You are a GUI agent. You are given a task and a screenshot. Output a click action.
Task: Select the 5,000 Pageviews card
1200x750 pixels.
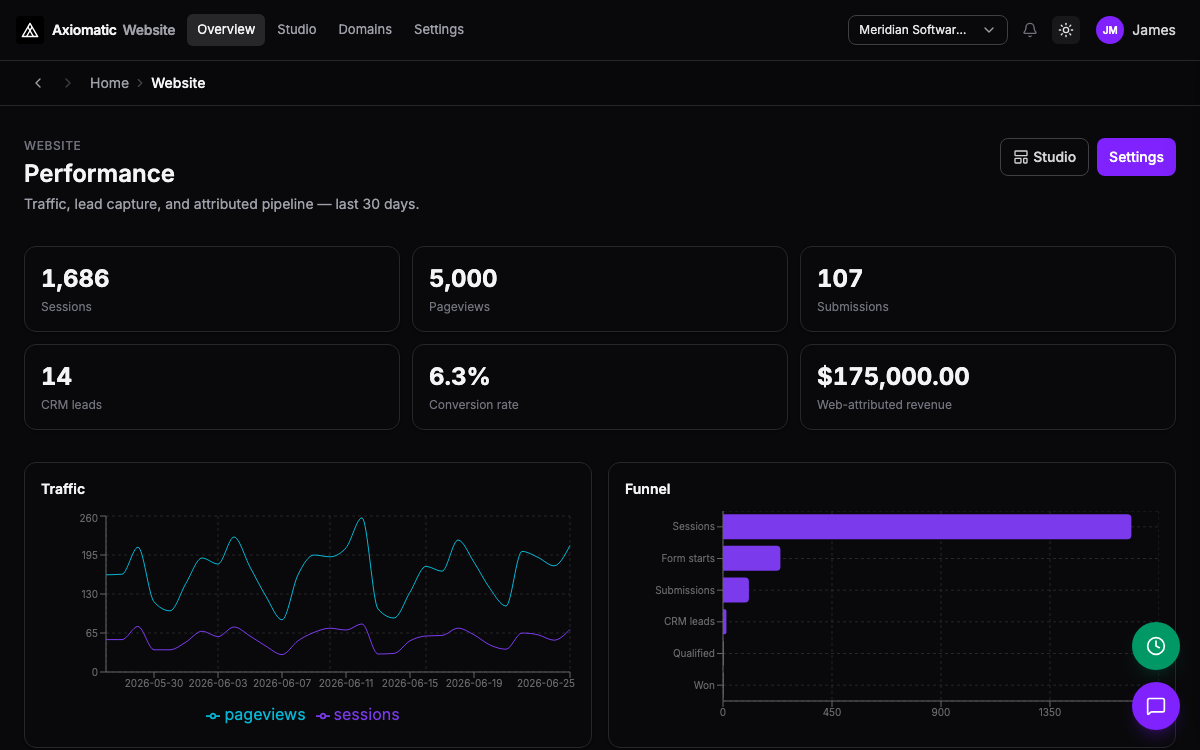600,289
